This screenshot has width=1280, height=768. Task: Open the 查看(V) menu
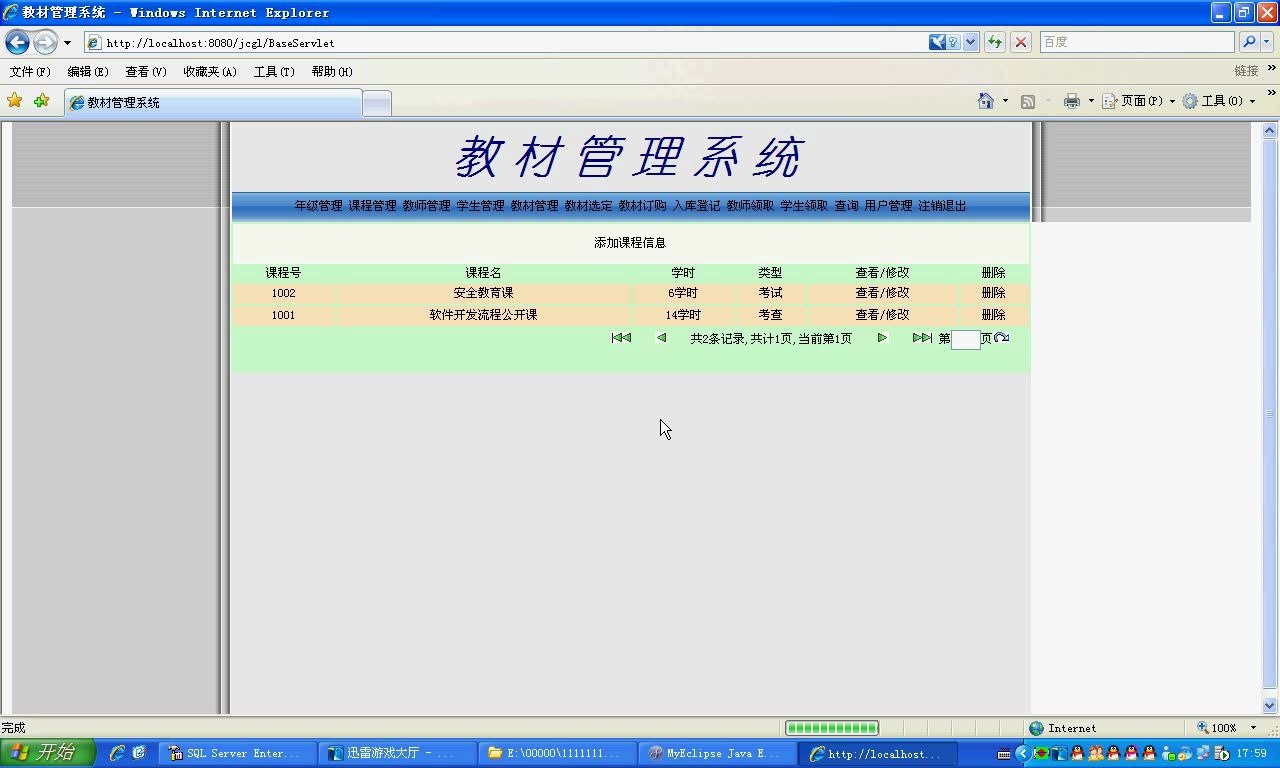point(146,72)
